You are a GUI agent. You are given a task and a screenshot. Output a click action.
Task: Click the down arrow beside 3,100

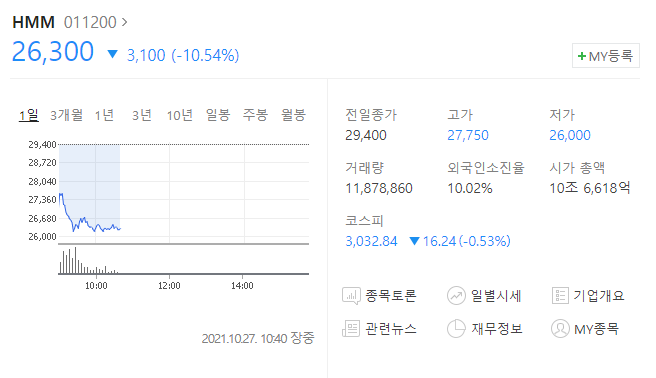pyautogui.click(x=112, y=54)
